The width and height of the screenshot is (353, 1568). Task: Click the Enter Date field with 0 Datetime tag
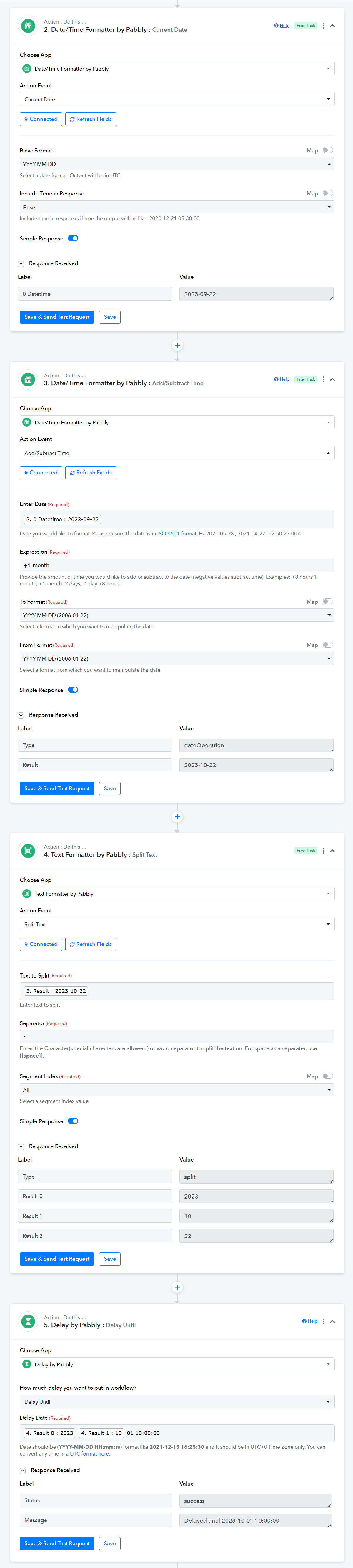click(x=177, y=519)
